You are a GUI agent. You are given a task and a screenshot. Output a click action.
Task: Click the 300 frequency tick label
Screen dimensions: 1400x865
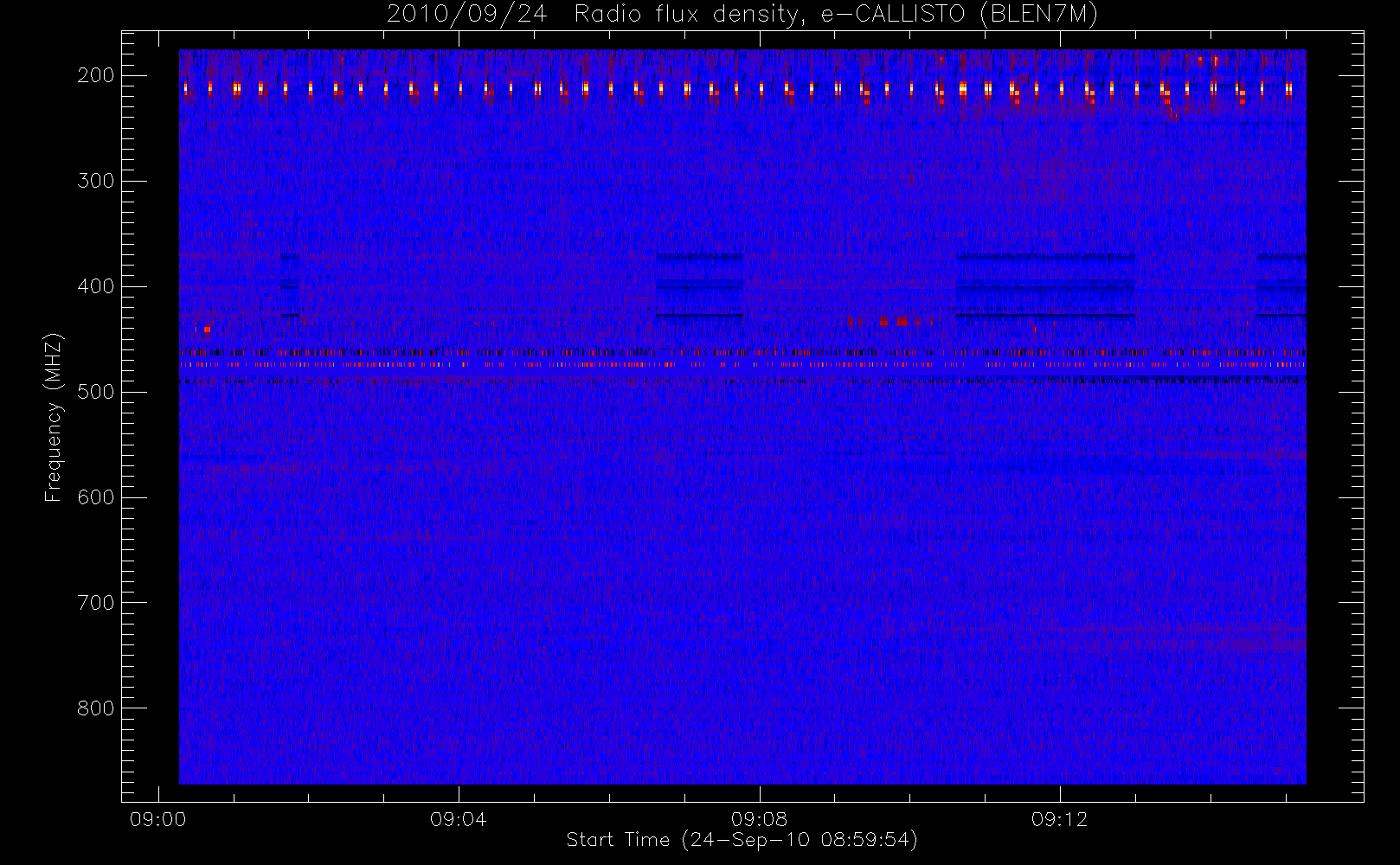(x=96, y=181)
